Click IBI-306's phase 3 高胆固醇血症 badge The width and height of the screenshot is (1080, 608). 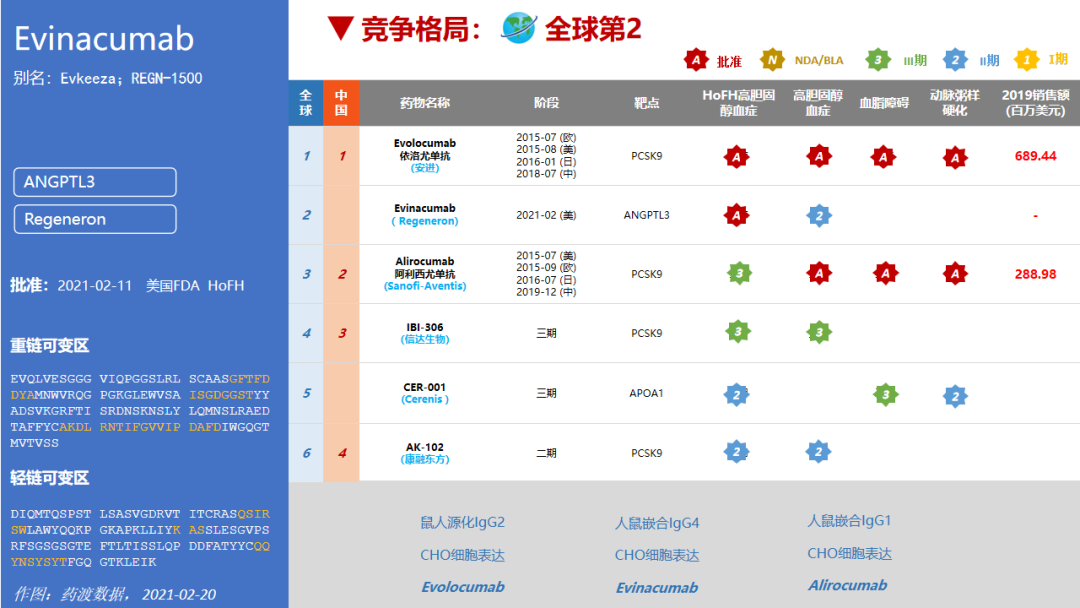[x=819, y=333]
